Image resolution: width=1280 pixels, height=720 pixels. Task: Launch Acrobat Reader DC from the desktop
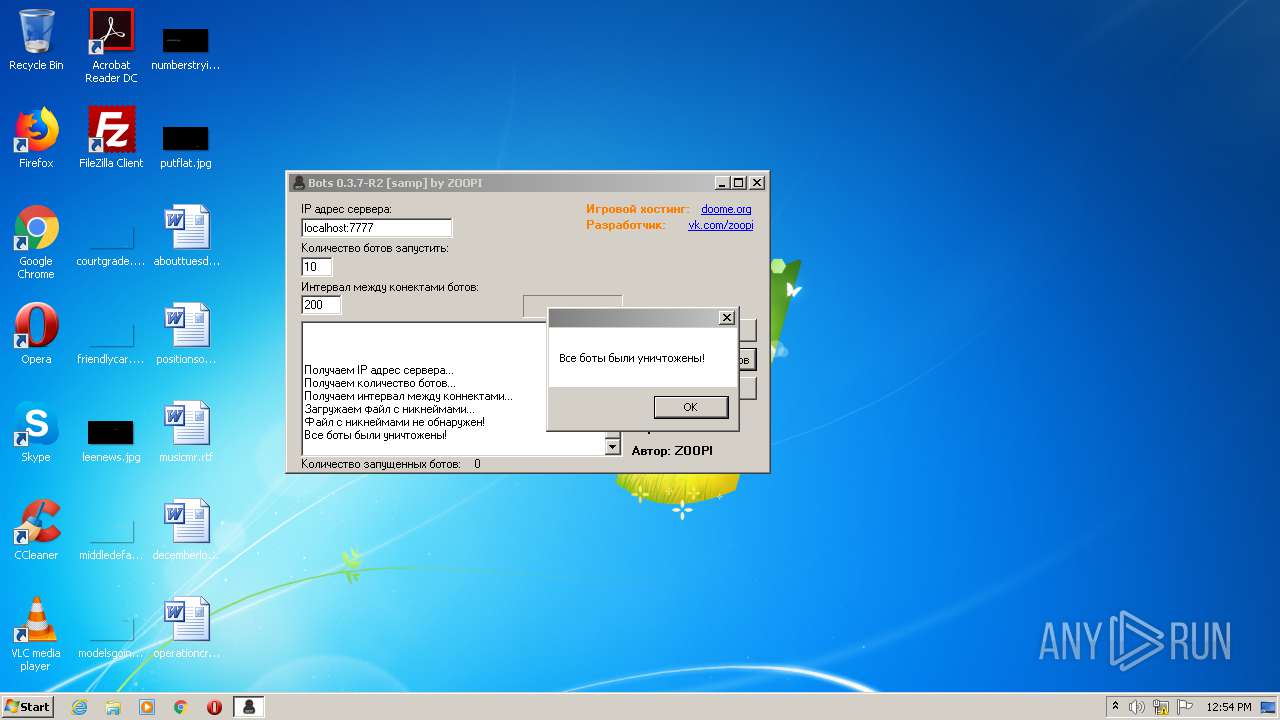point(111,45)
